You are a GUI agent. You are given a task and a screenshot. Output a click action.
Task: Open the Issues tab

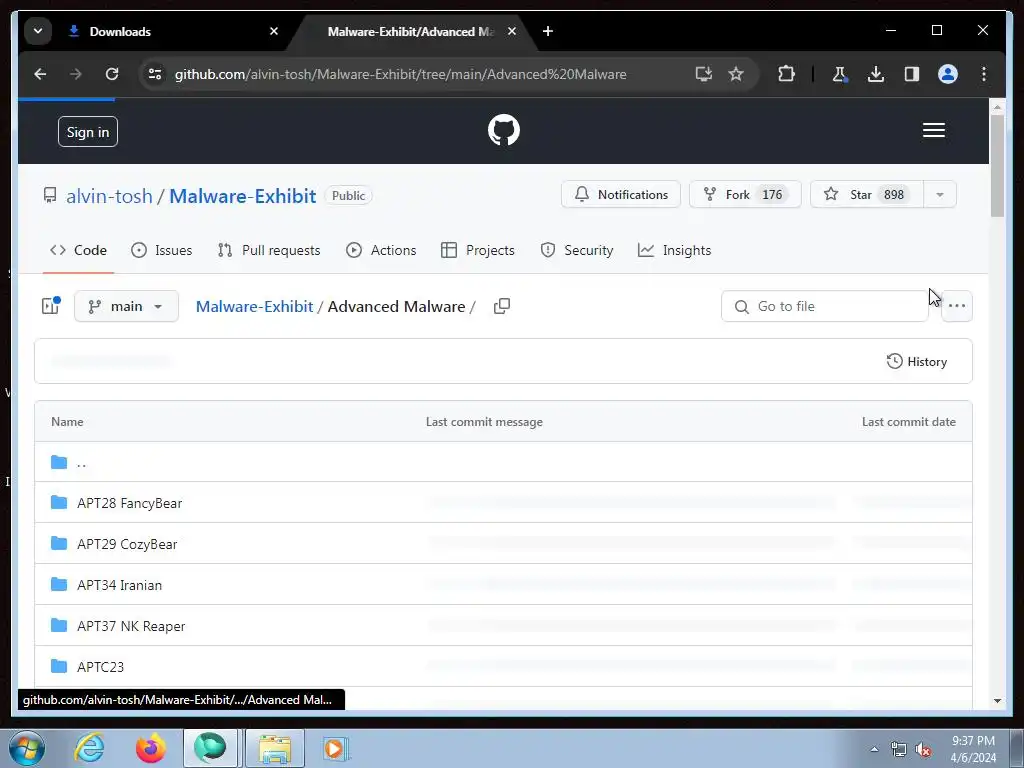161,250
